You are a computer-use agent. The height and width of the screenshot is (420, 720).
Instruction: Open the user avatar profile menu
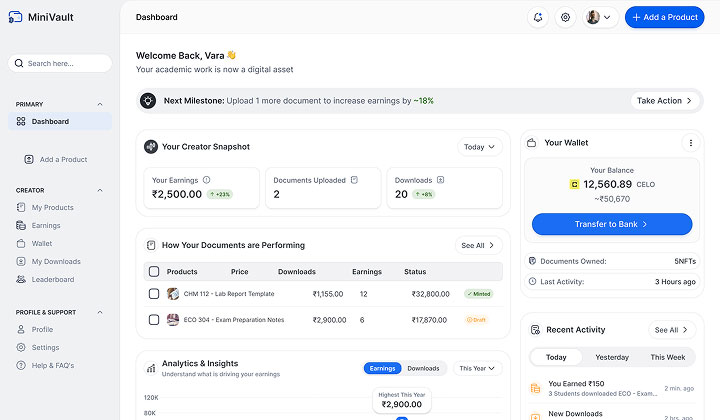(x=599, y=17)
